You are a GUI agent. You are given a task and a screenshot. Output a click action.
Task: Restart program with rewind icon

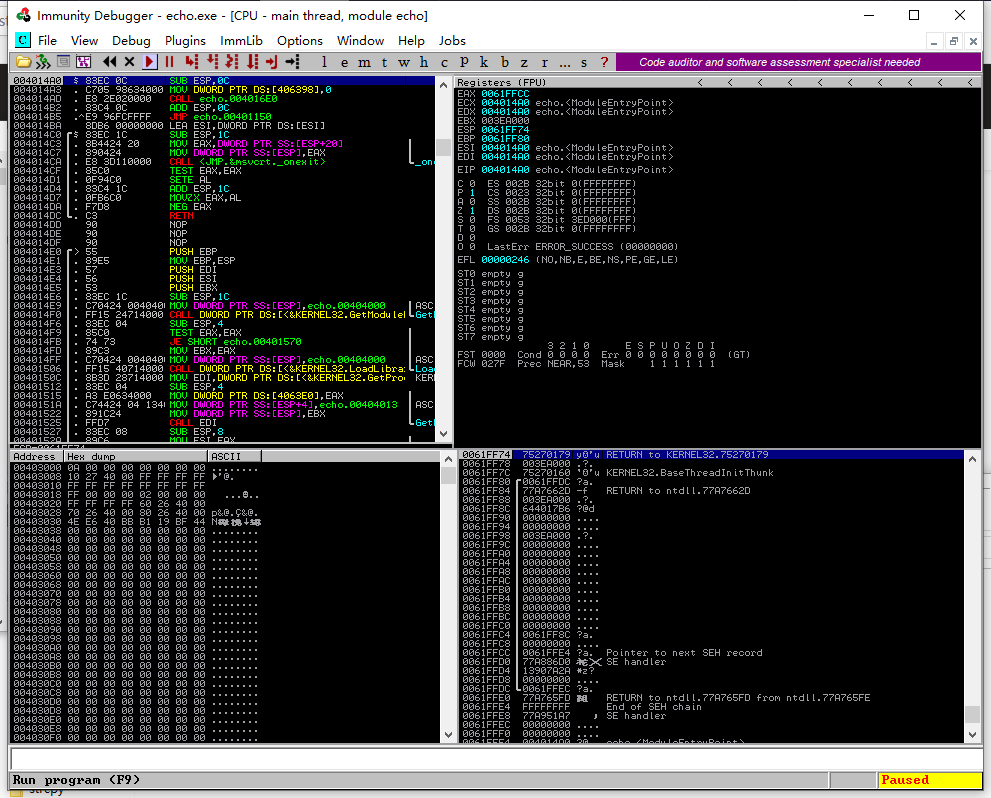tap(109, 62)
